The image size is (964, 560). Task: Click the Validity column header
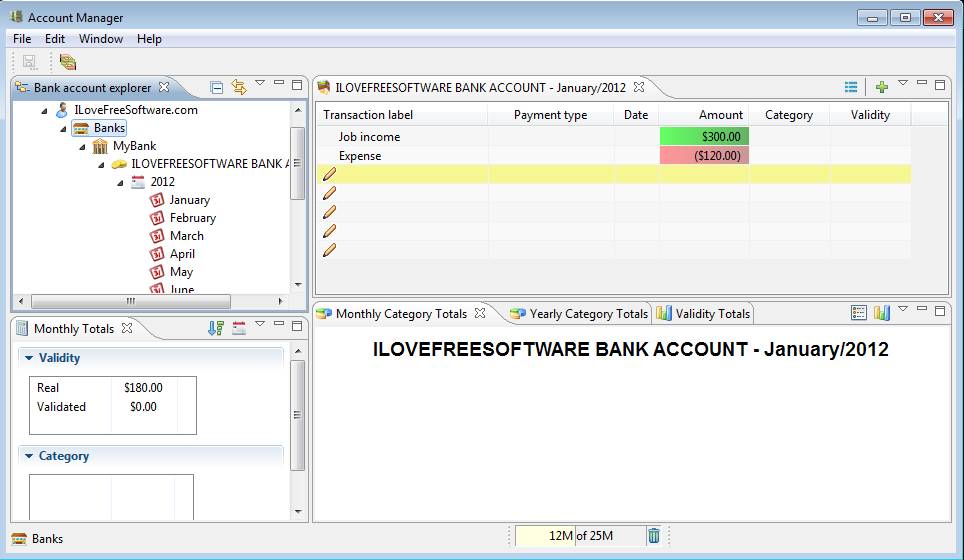coord(870,115)
